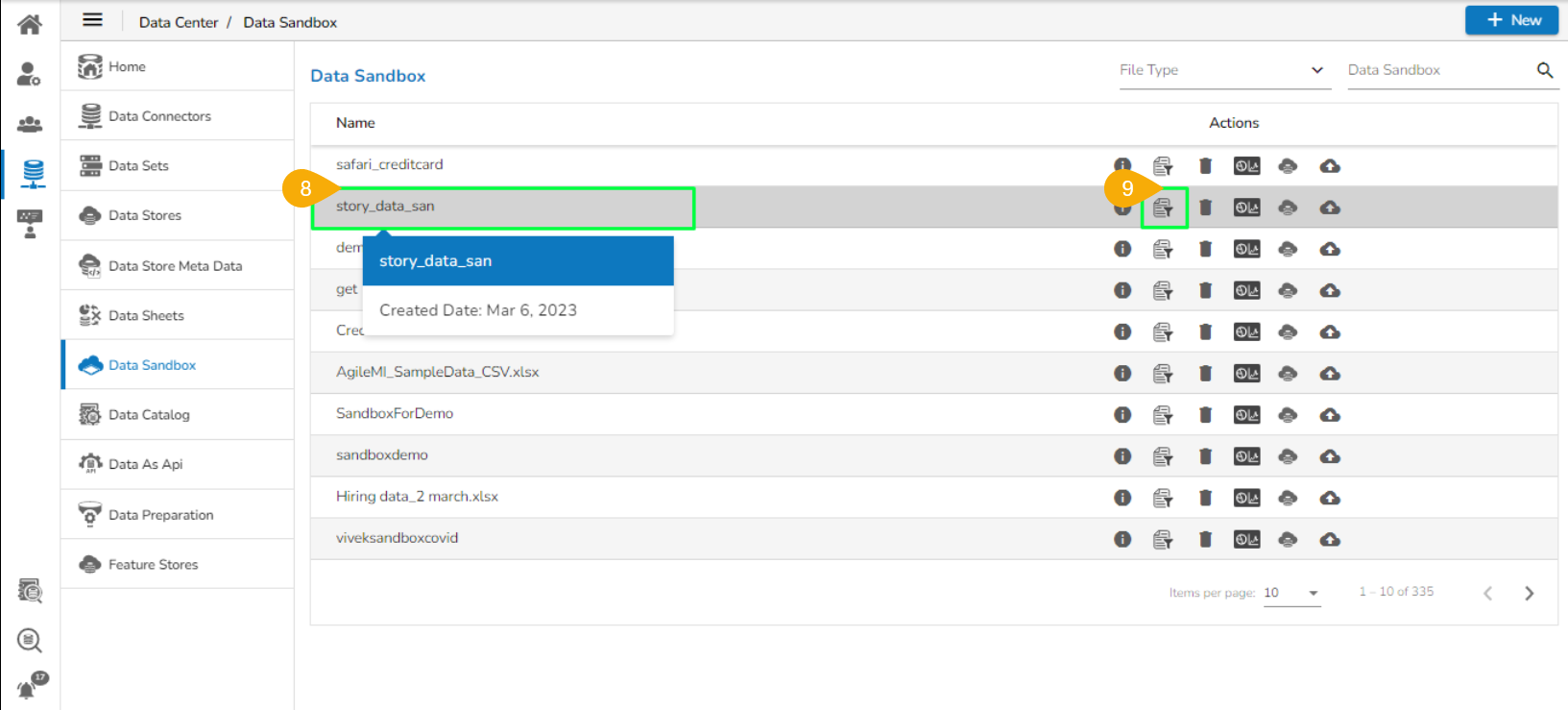Click the info icon for Hiring data_2 march.xlsx

click(1122, 498)
